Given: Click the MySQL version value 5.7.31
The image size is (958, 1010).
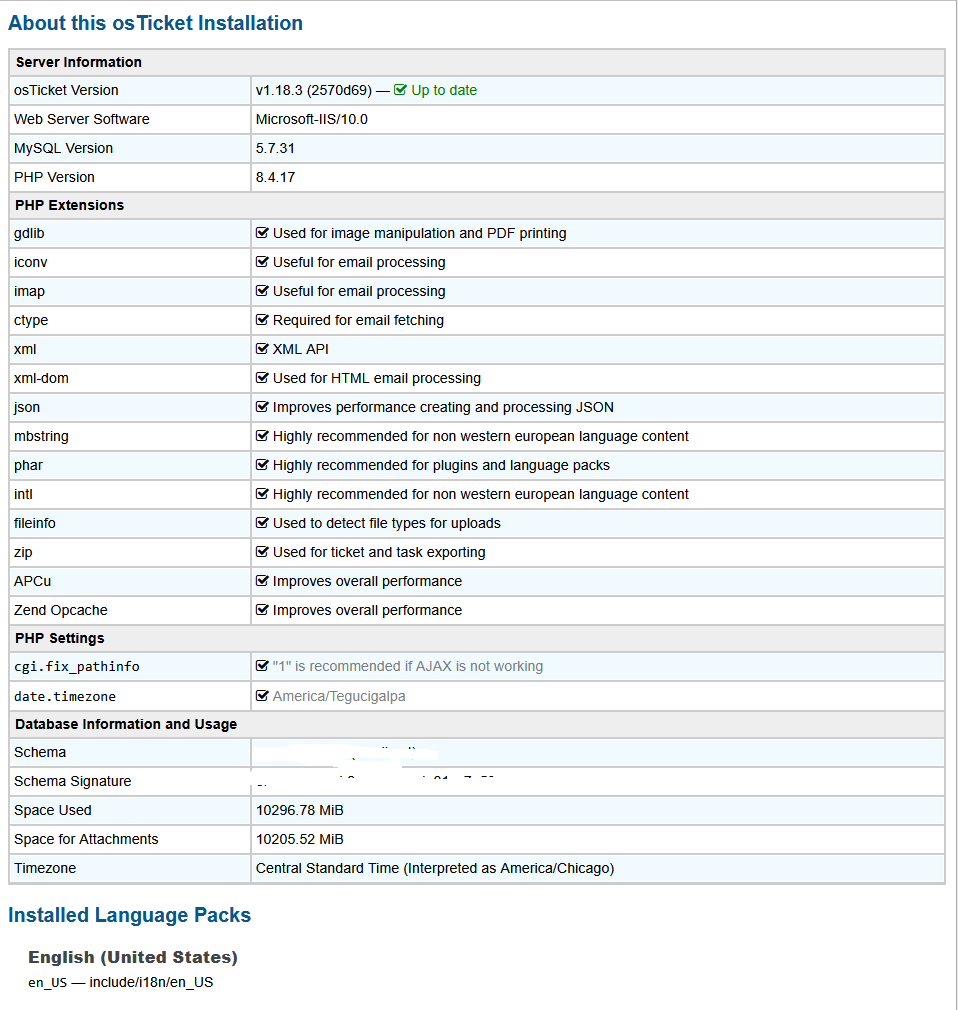Looking at the screenshot, I should pyautogui.click(x=275, y=148).
